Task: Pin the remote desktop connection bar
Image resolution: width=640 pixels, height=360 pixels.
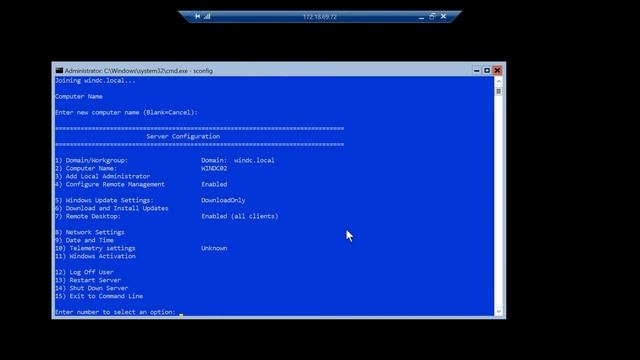Action: pos(198,16)
